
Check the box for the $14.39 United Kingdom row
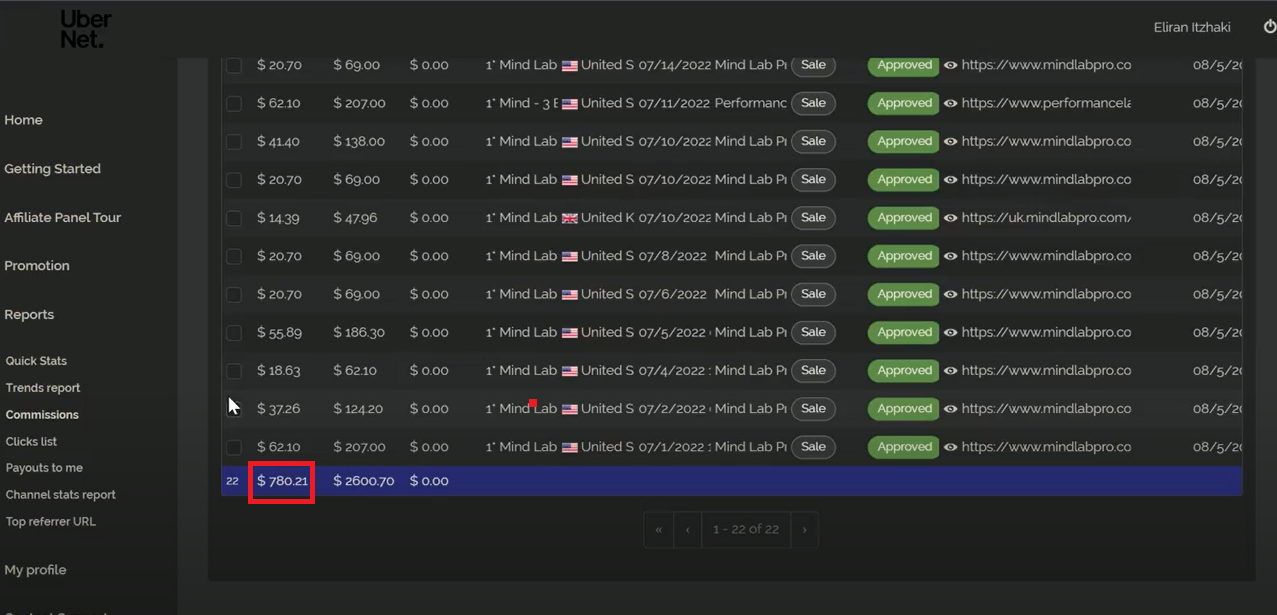(x=234, y=218)
